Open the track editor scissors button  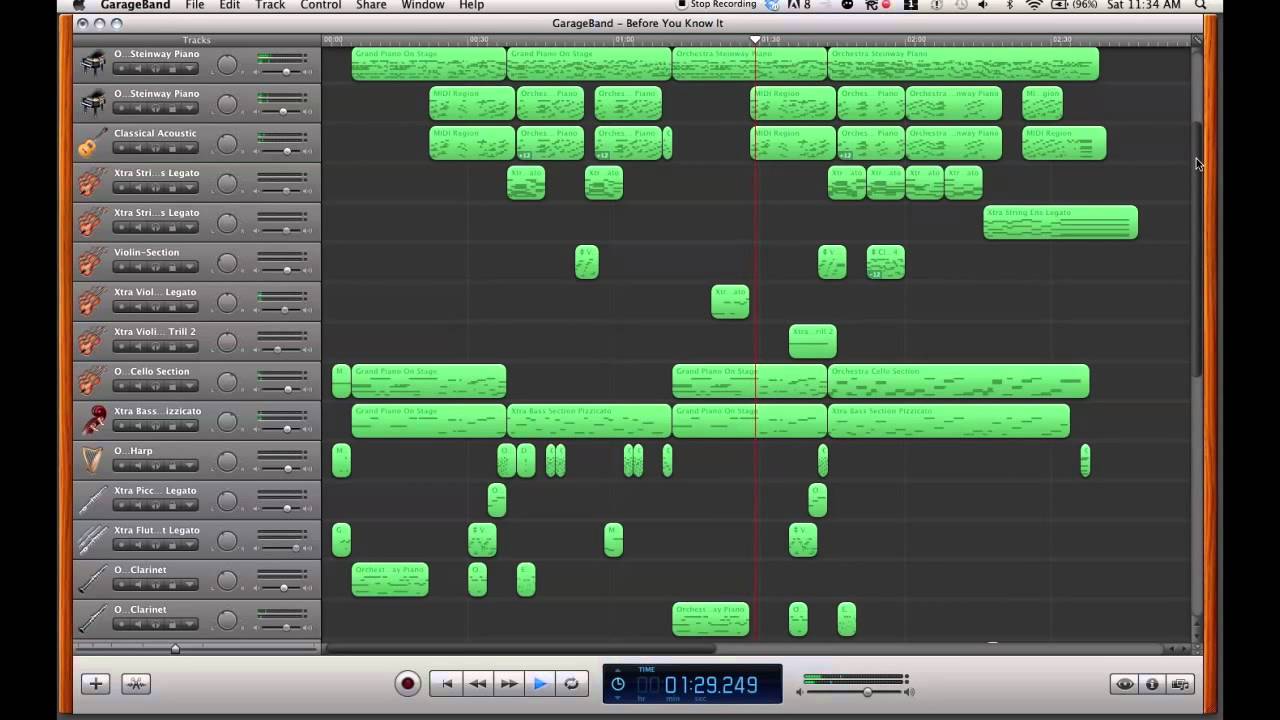pos(136,684)
